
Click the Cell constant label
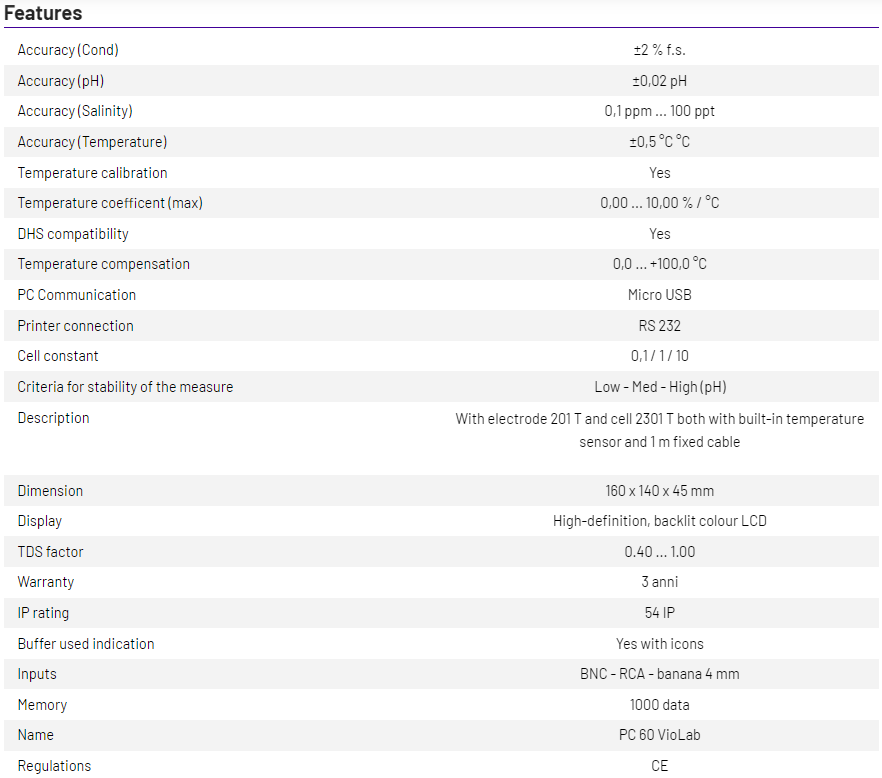pyautogui.click(x=58, y=356)
